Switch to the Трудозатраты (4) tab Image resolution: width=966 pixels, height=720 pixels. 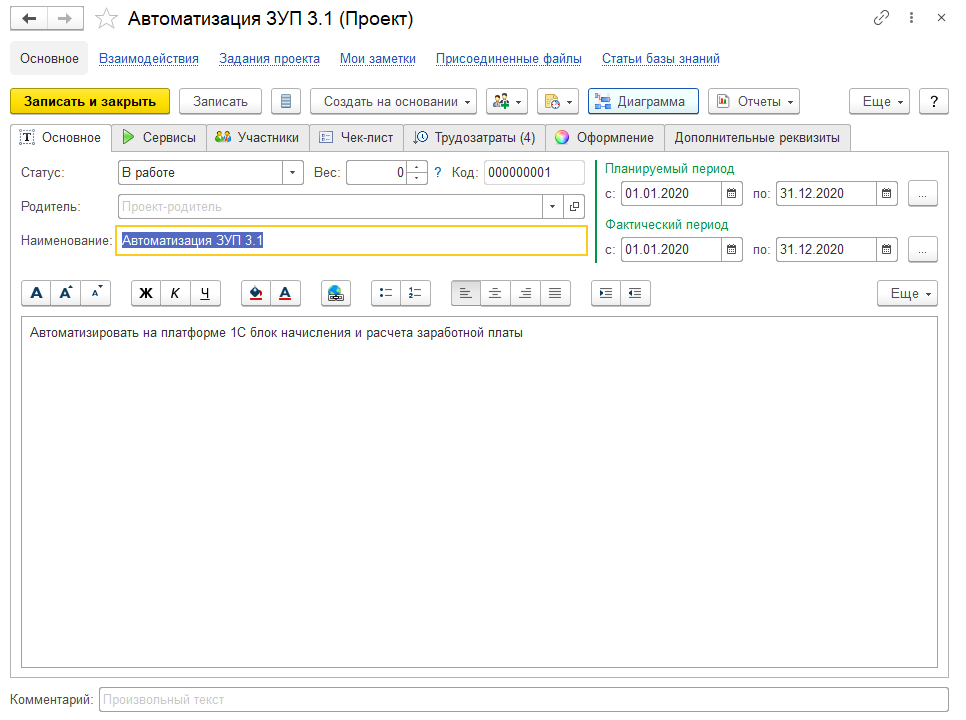(x=474, y=137)
